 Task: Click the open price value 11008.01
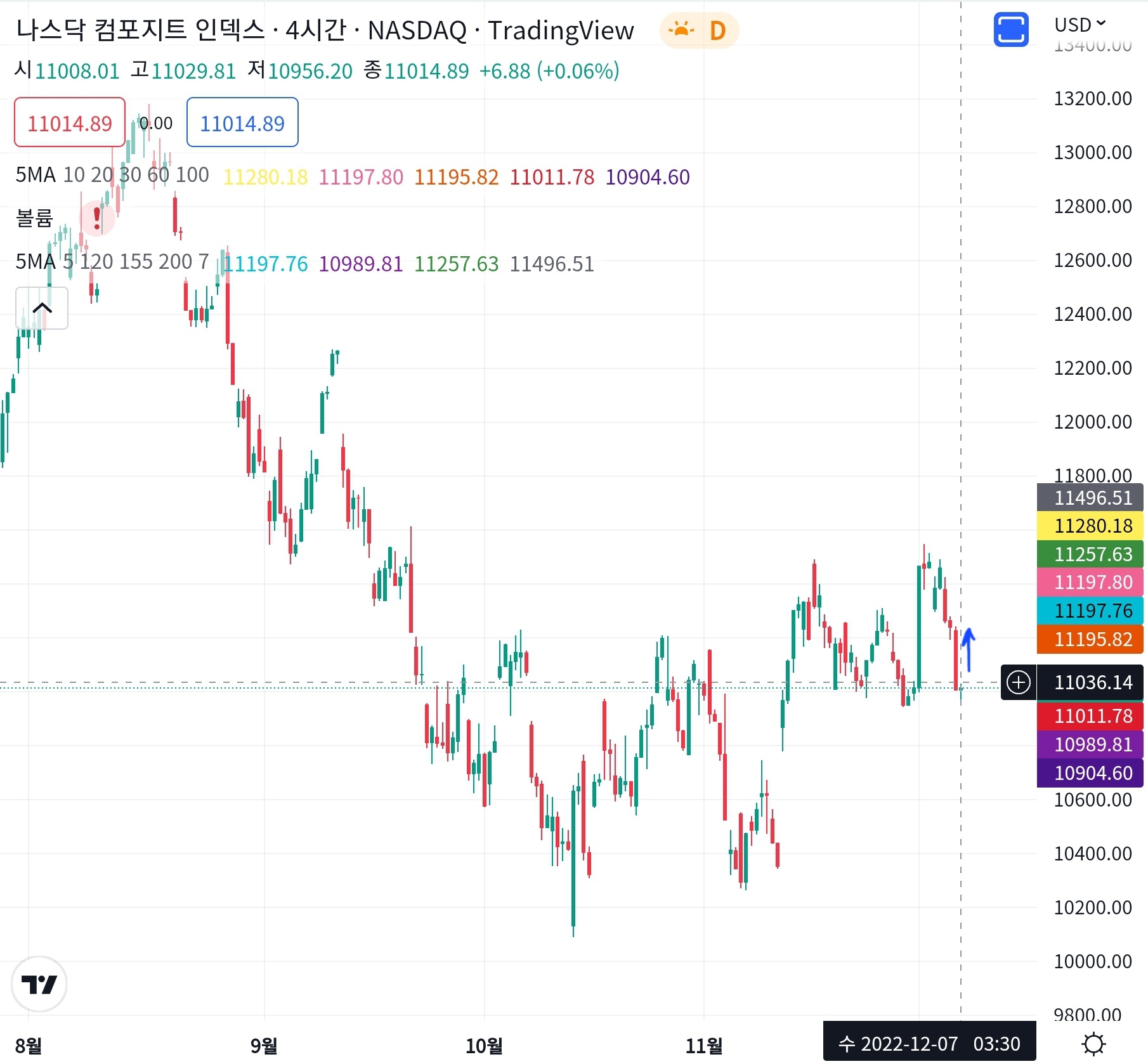(x=77, y=71)
